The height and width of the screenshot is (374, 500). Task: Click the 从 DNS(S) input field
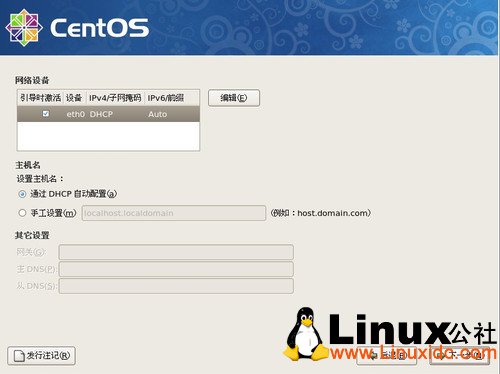tap(176, 286)
